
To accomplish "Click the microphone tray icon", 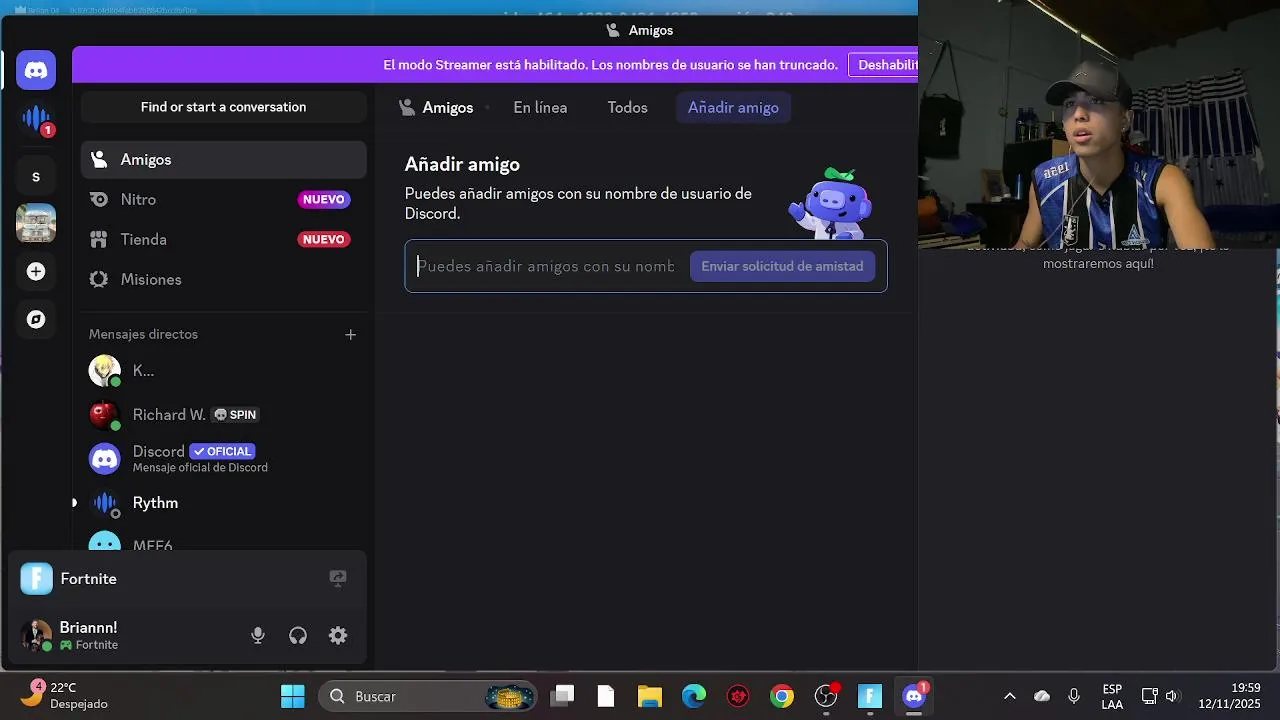I will (1074, 696).
